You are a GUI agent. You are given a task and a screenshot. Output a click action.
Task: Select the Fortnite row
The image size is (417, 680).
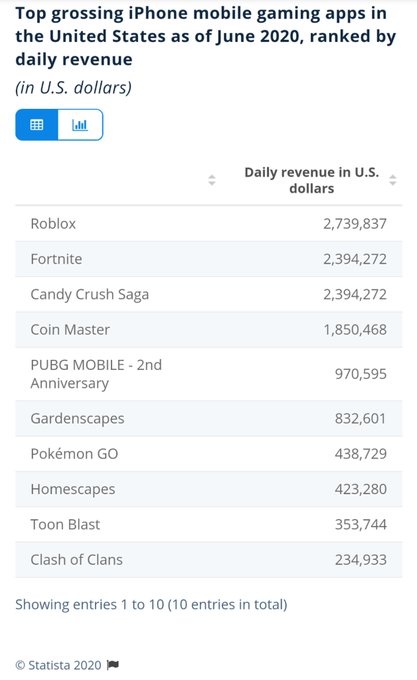(x=208, y=259)
